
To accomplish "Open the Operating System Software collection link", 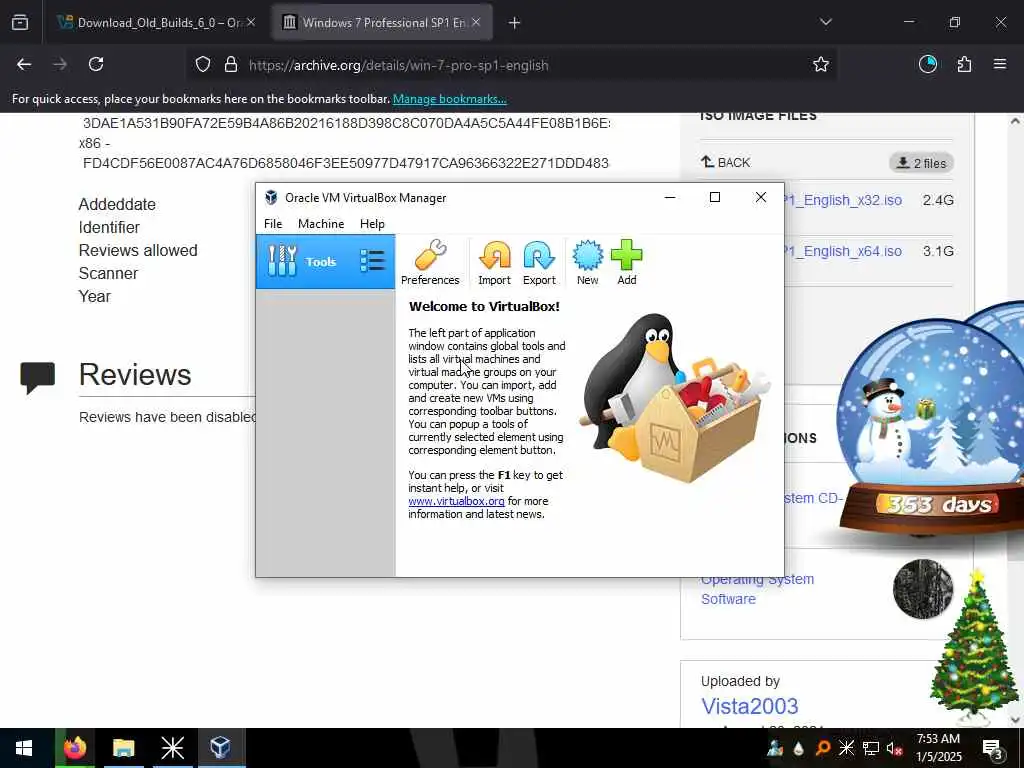I will click(758, 588).
